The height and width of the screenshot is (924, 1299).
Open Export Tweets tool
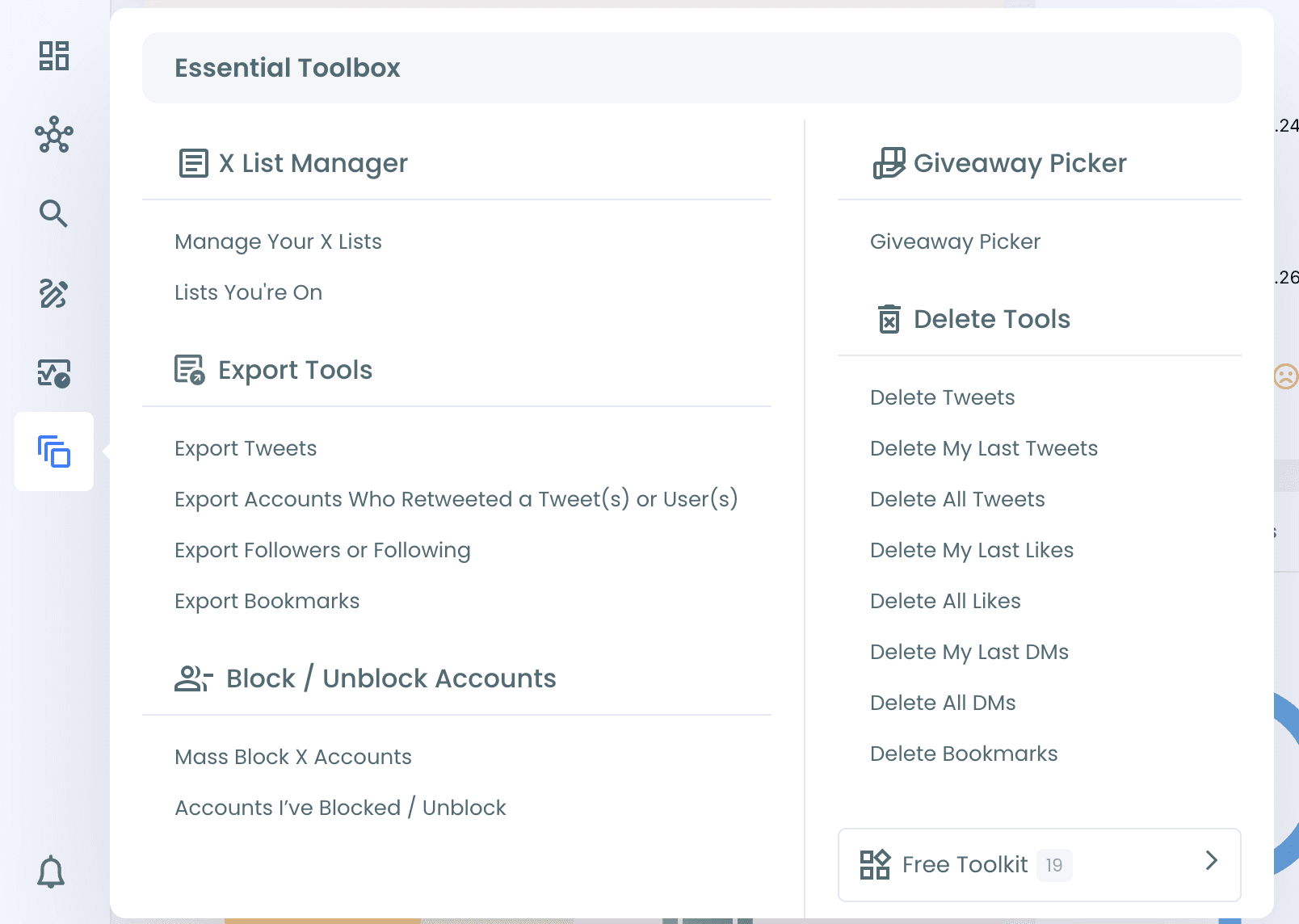tap(246, 448)
